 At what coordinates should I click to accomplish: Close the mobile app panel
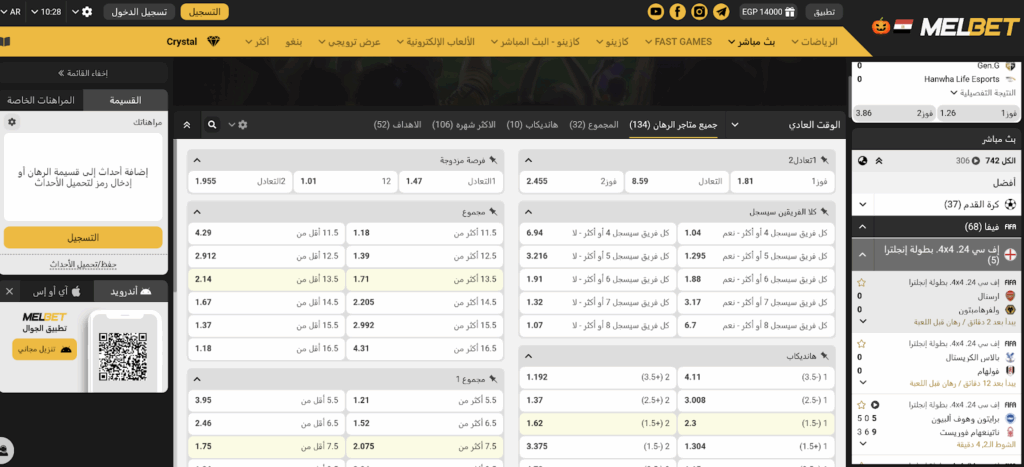[x=8, y=291]
